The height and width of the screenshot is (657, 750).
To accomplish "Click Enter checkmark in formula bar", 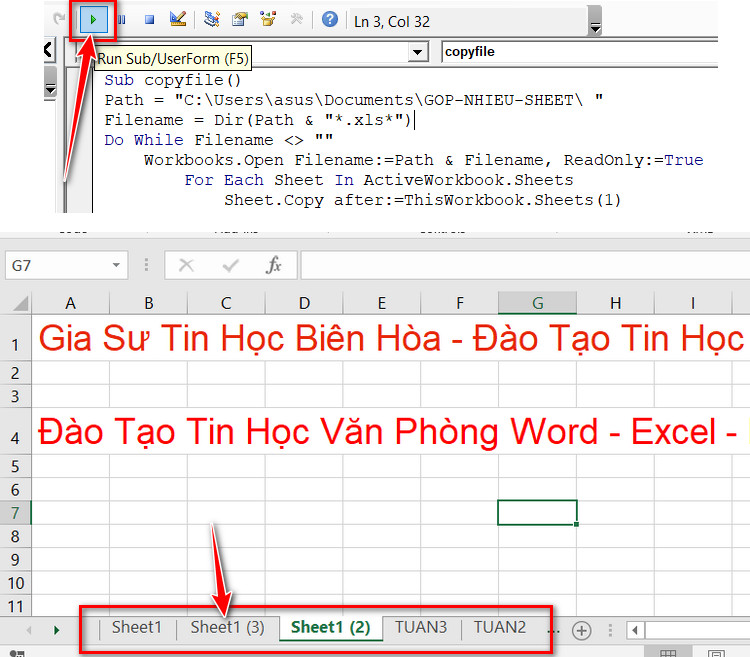I will click(231, 265).
